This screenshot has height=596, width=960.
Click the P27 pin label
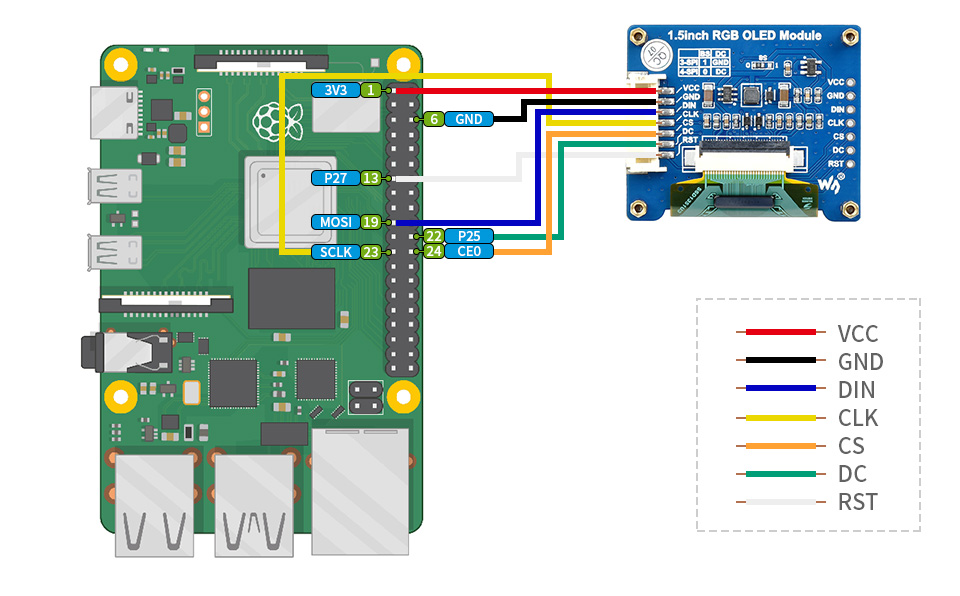[x=336, y=178]
